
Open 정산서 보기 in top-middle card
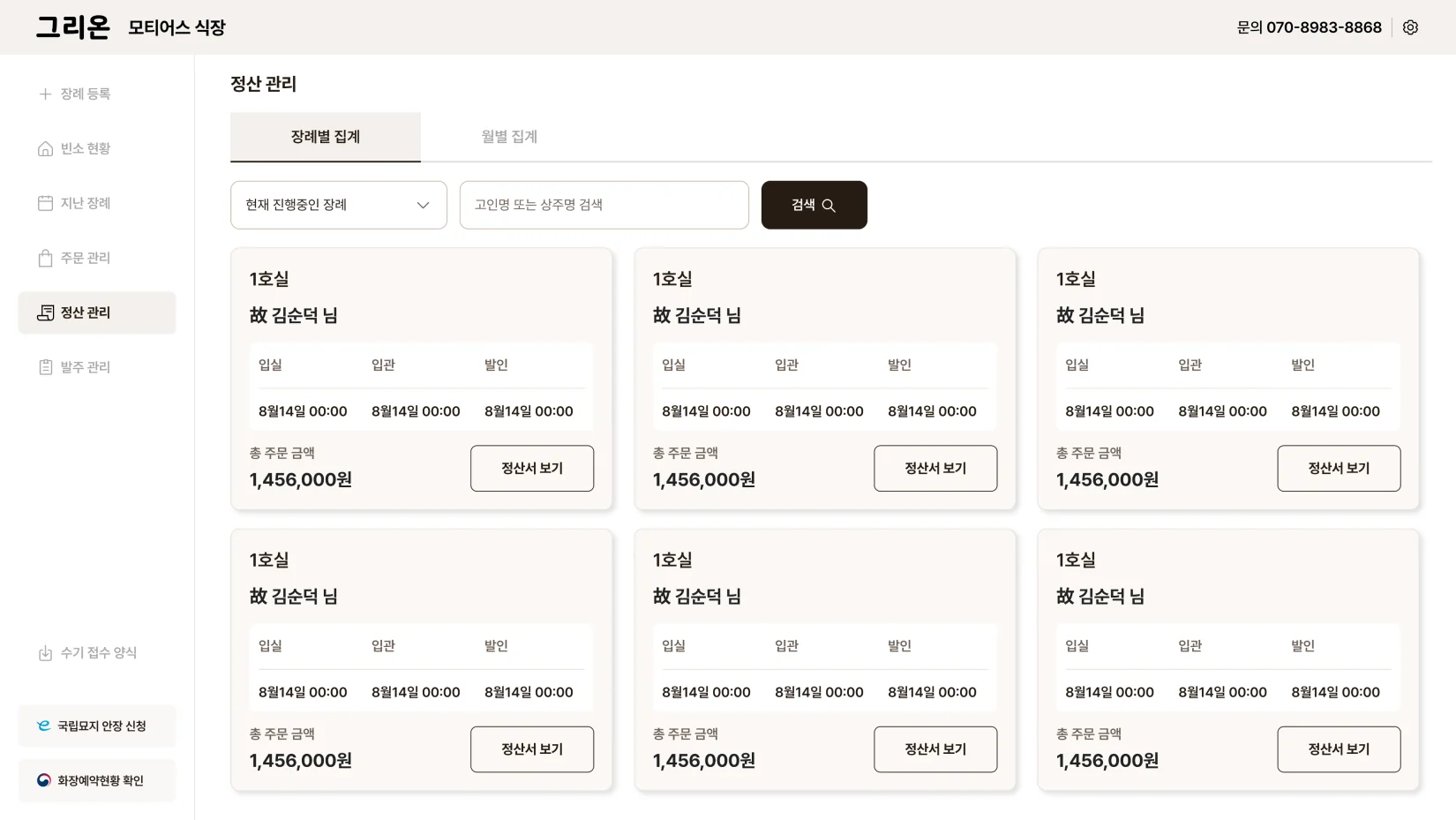(935, 468)
